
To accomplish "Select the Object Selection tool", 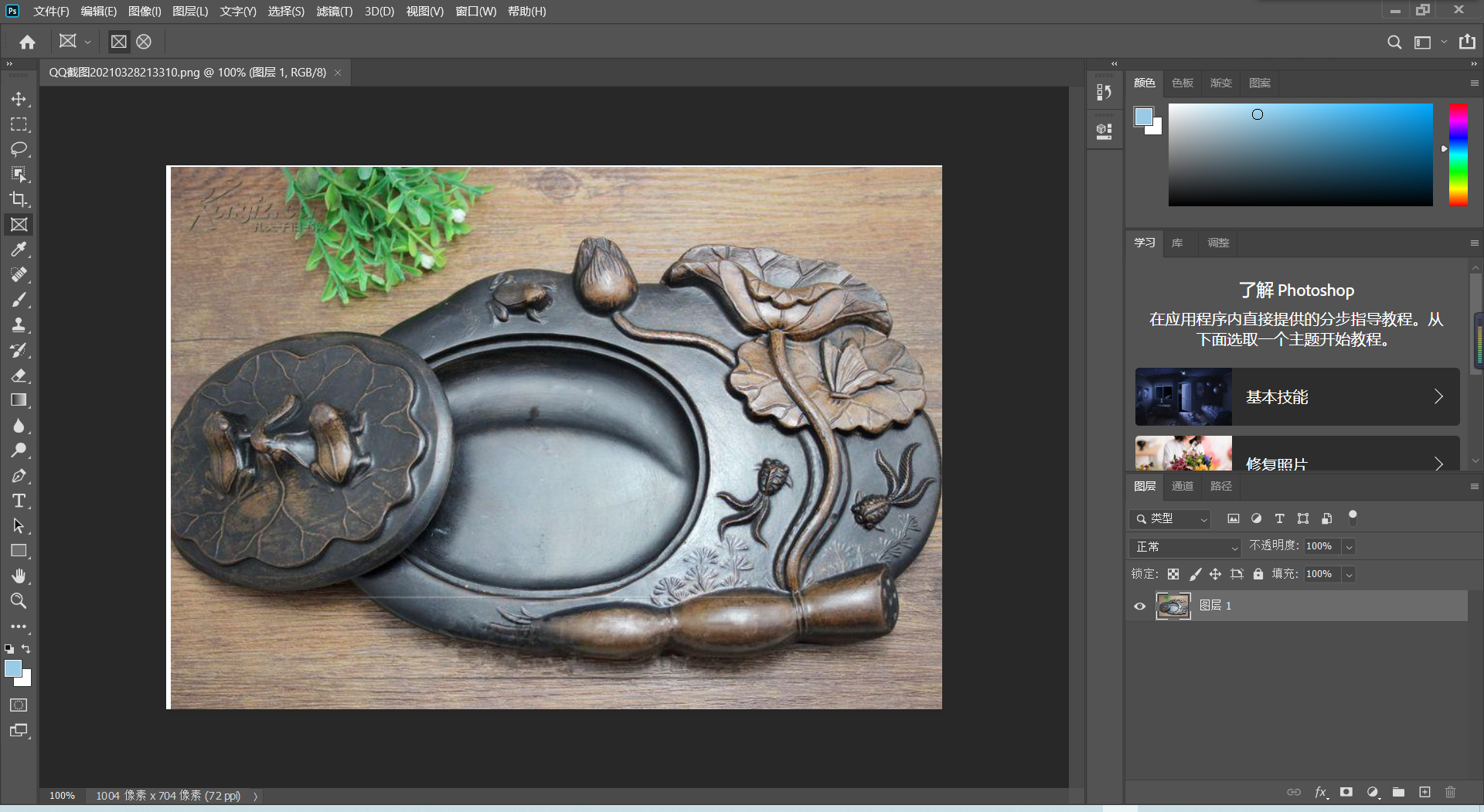I will tap(19, 175).
